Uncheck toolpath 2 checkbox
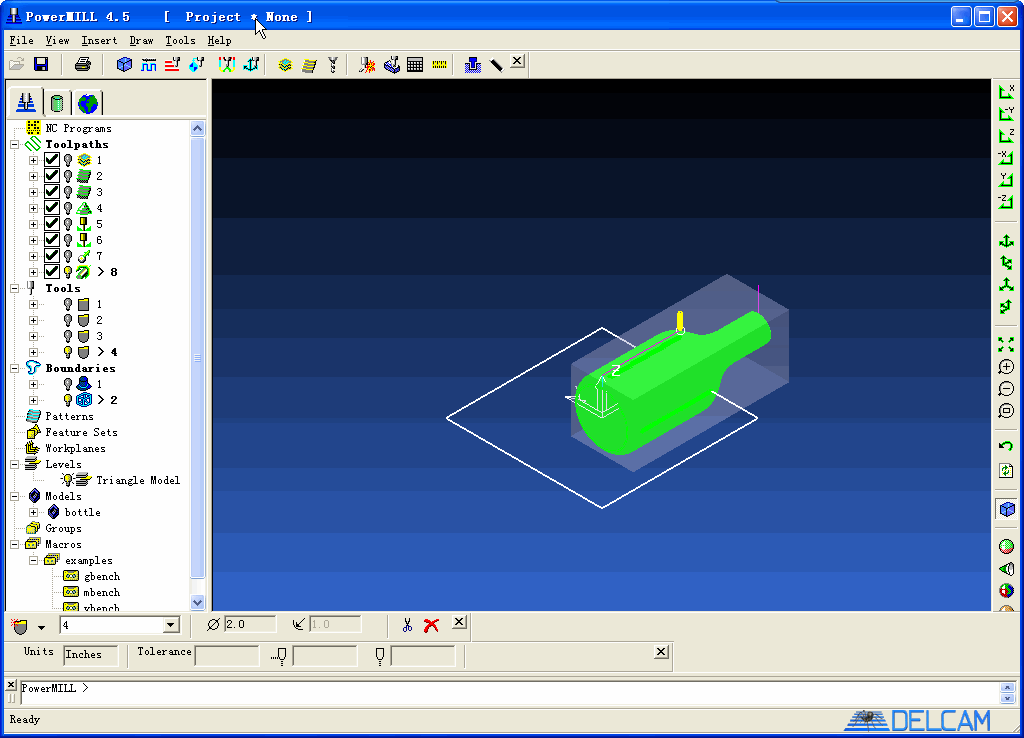 coord(52,176)
